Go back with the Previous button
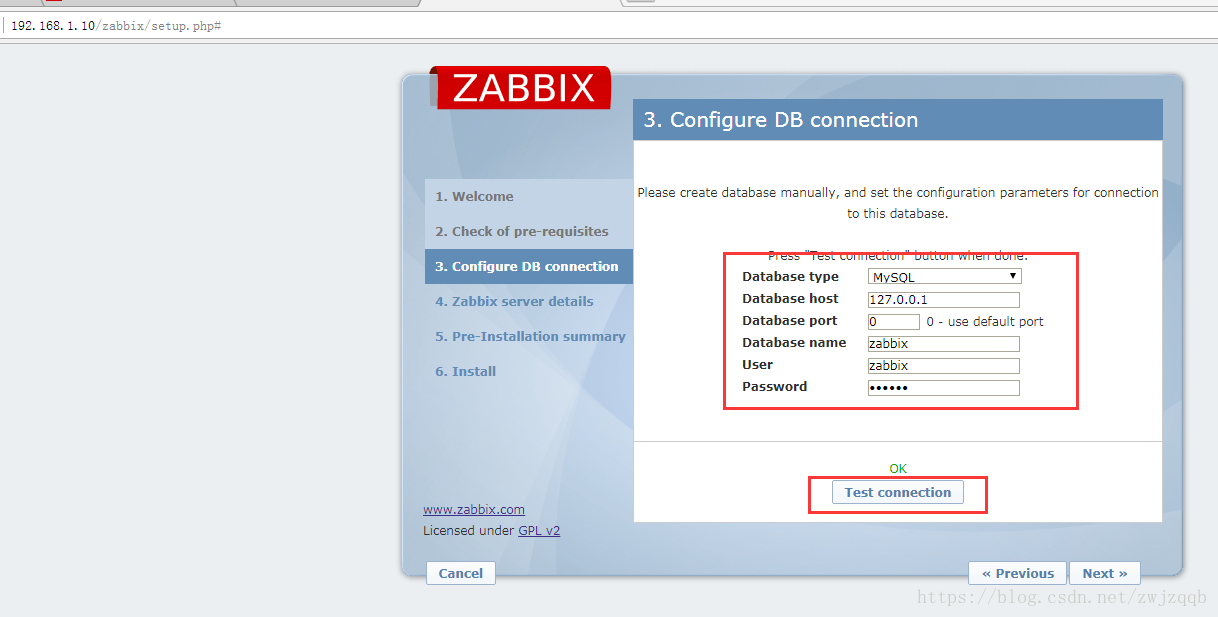Screen dimensions: 1218x617 point(1017,573)
